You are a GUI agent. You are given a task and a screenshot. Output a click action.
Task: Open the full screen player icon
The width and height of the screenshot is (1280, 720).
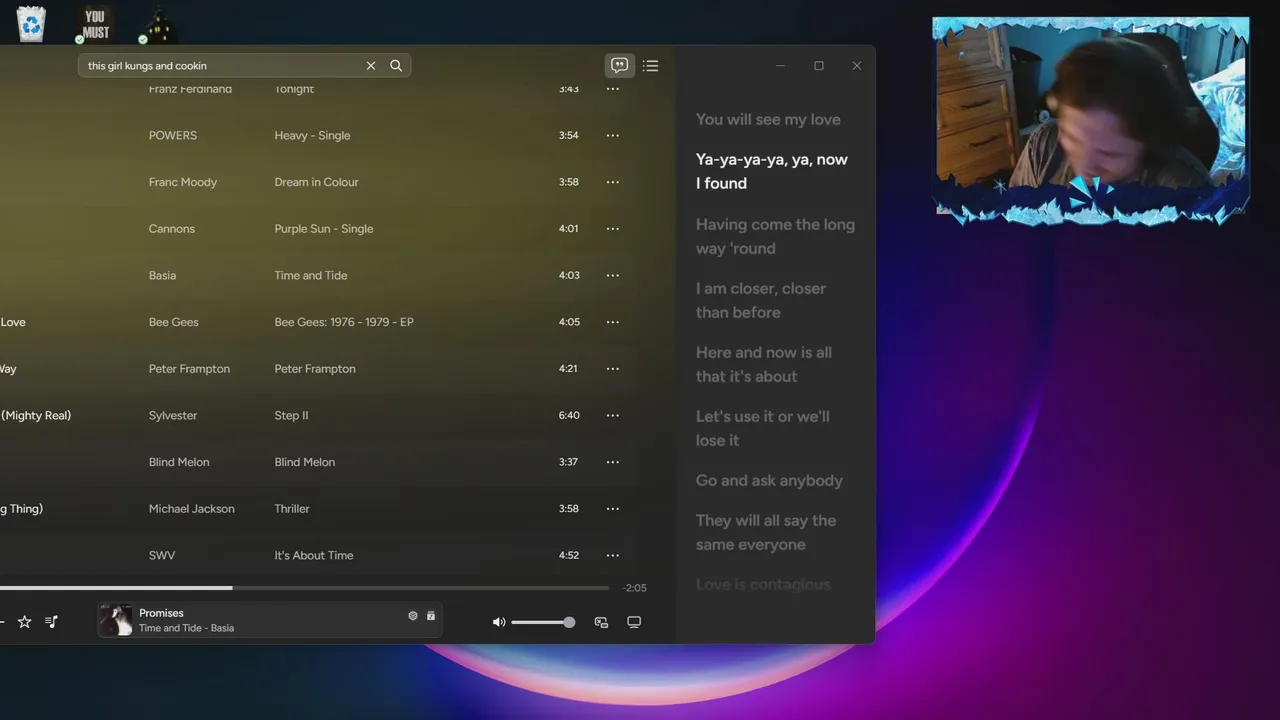point(634,622)
